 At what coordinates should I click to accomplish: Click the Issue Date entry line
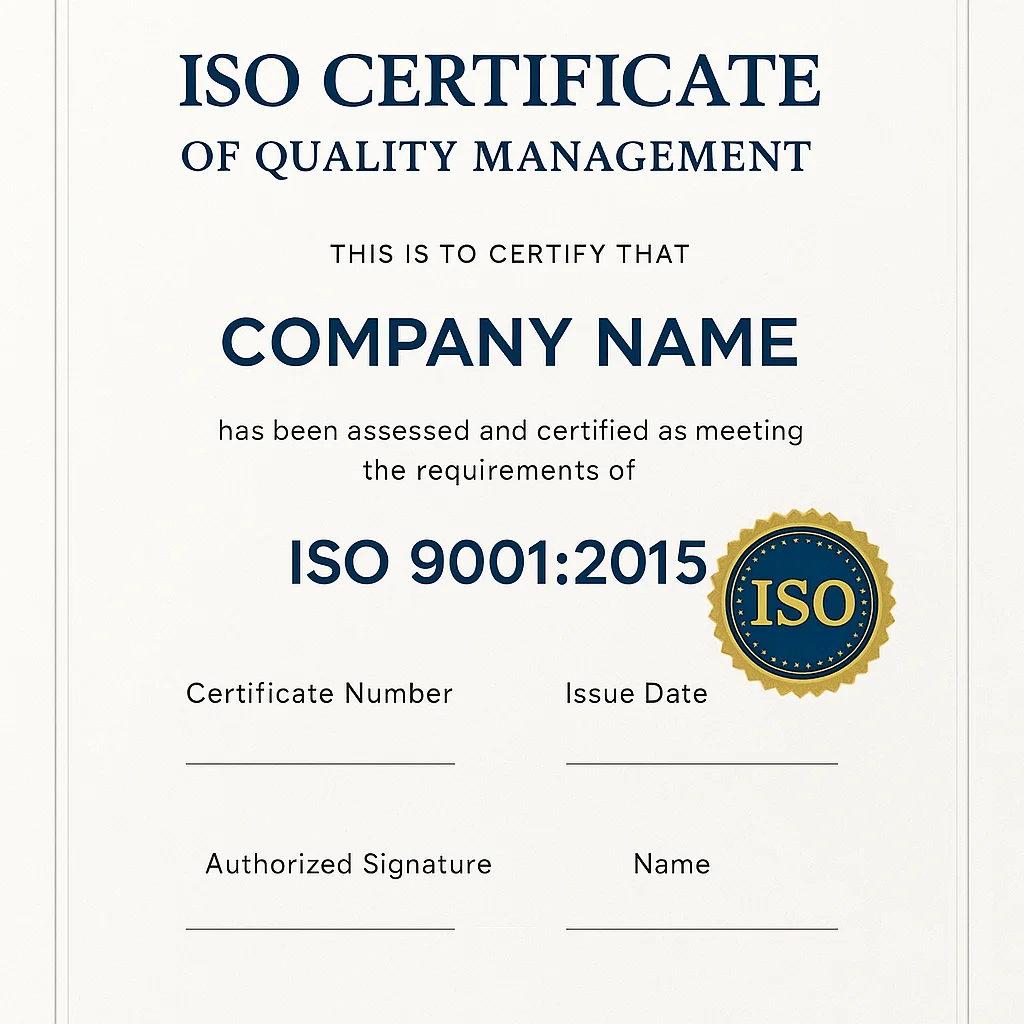pyautogui.click(x=700, y=765)
